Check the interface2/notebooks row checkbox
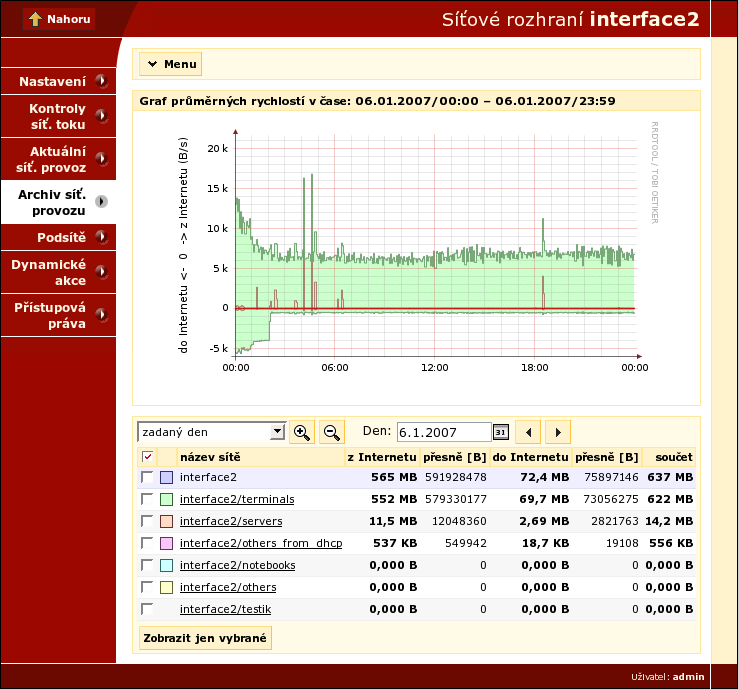The height and width of the screenshot is (690, 739). 147,565
